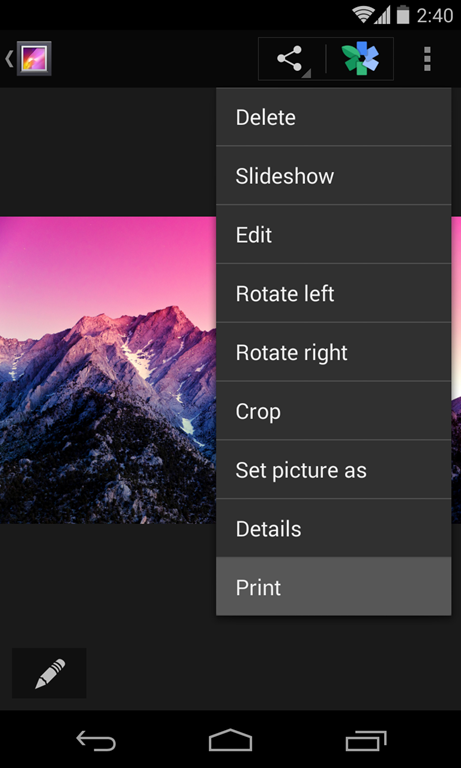The image size is (461, 768).
Task: Select Delete from the menu
Action: tap(334, 117)
